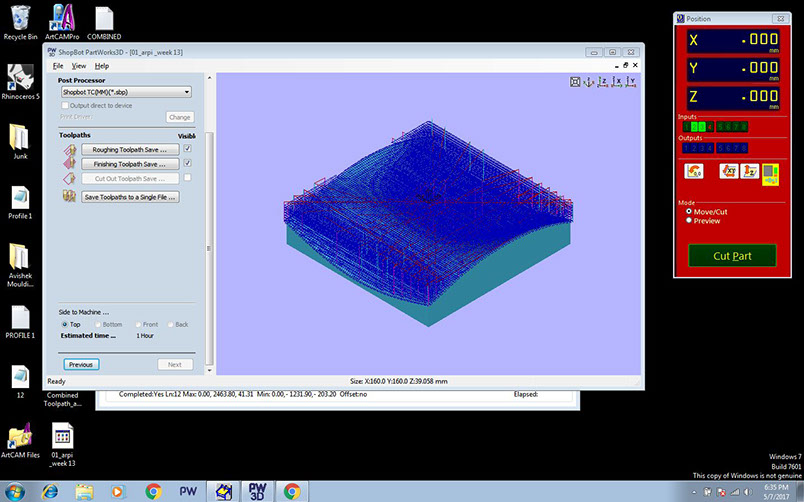Click Save Toolpaths to a Single File
Viewport: 804px width, 502px height.
pos(130,197)
